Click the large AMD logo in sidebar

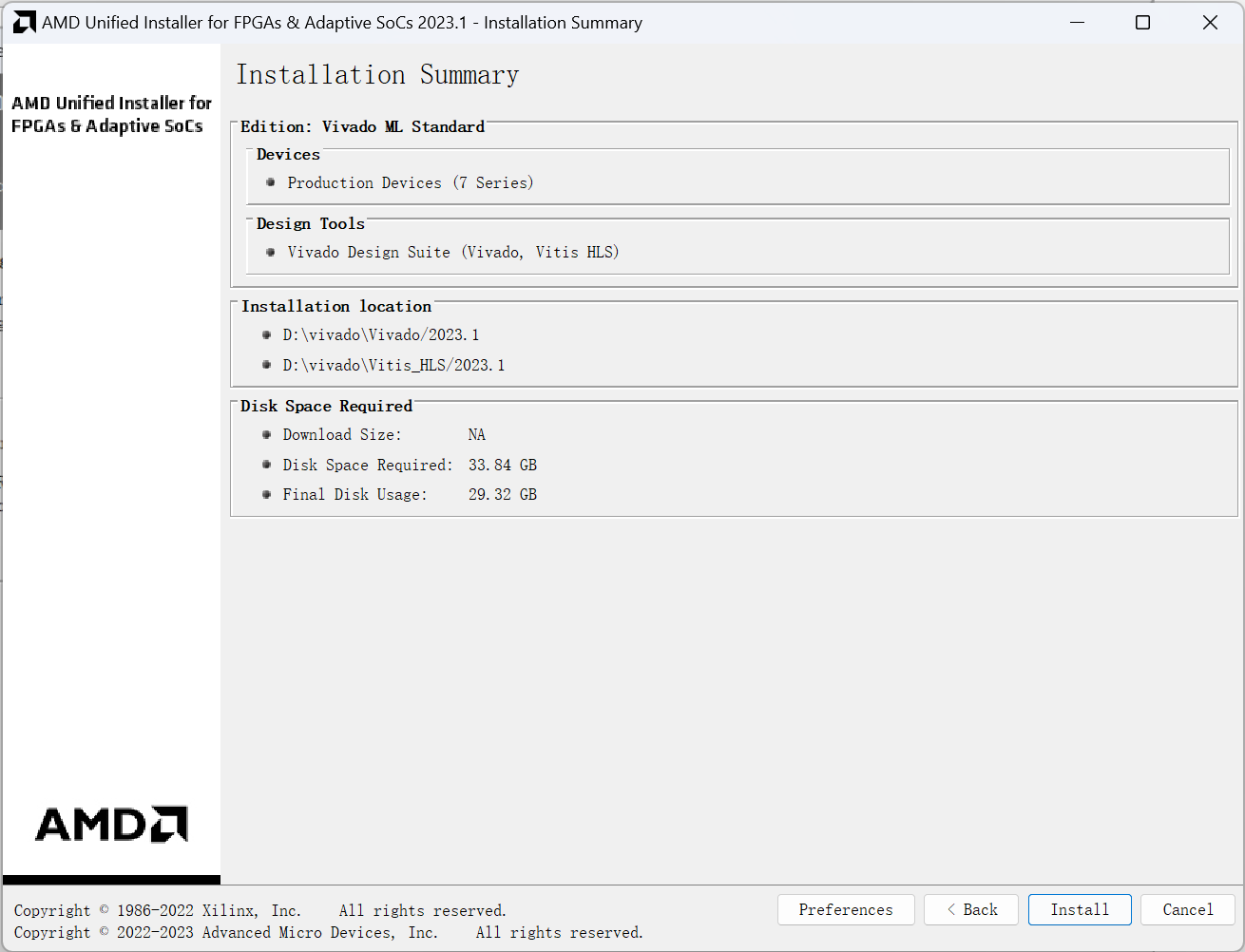pos(111,824)
